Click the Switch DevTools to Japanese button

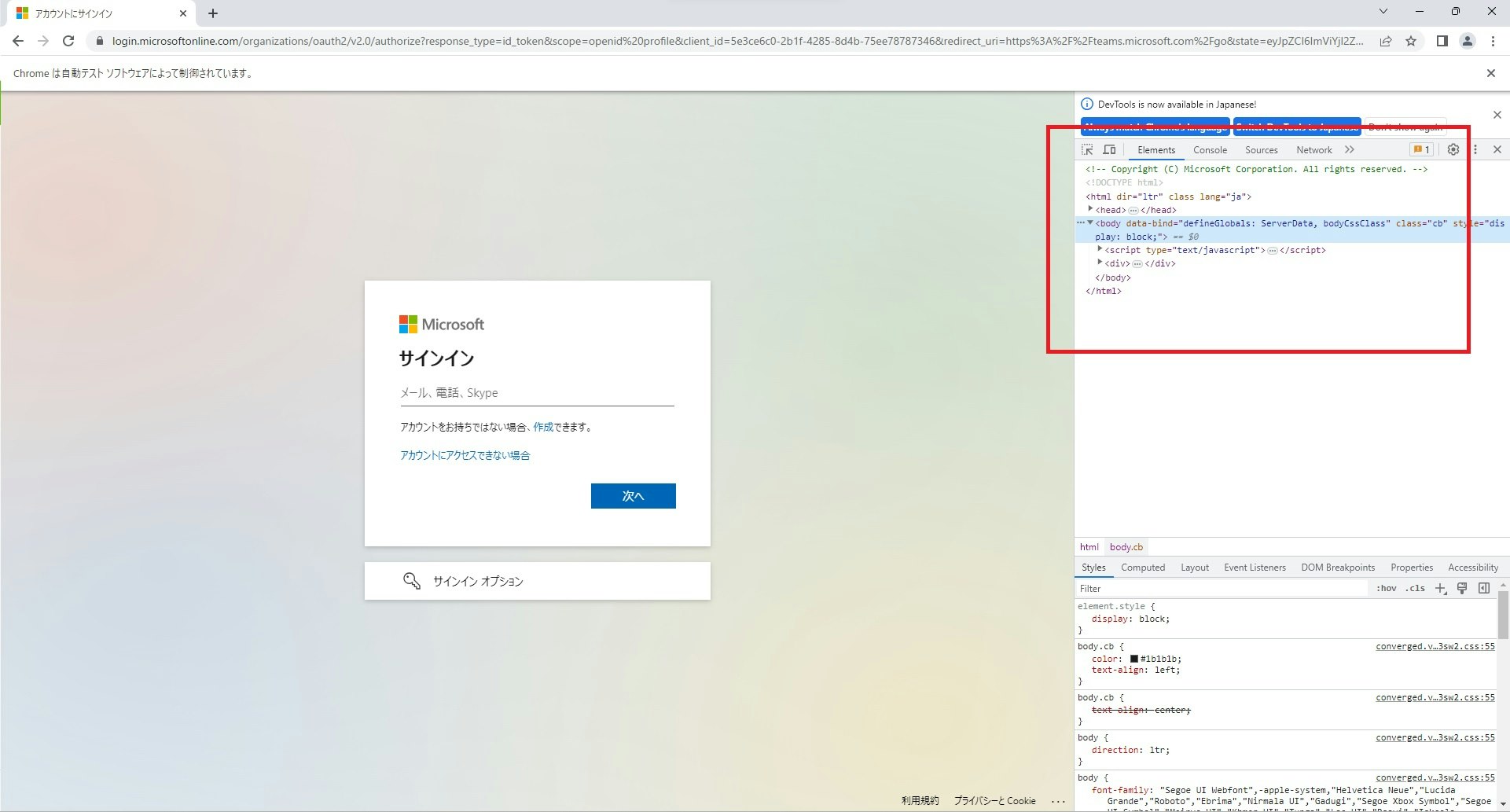(1297, 127)
